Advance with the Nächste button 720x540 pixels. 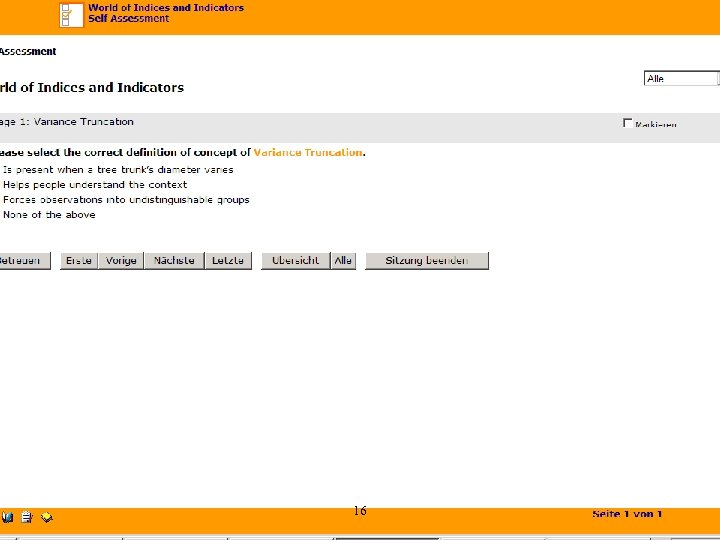174,261
